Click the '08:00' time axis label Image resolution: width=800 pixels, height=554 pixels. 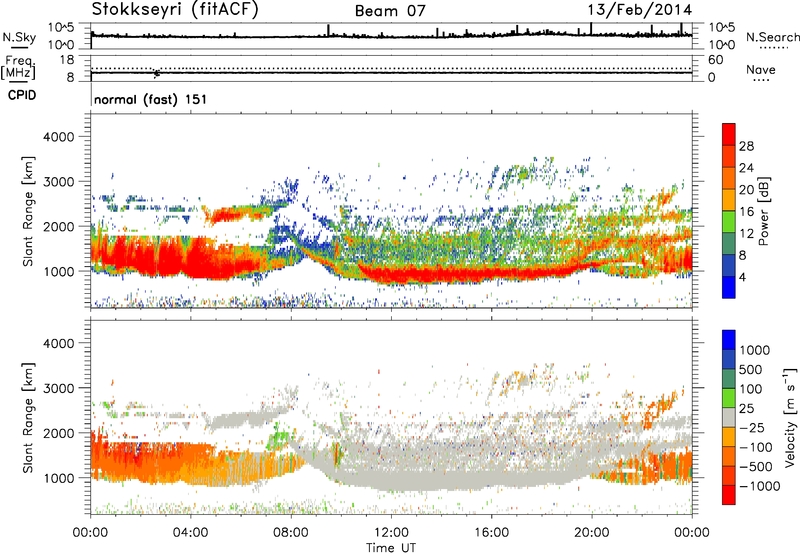(x=291, y=533)
